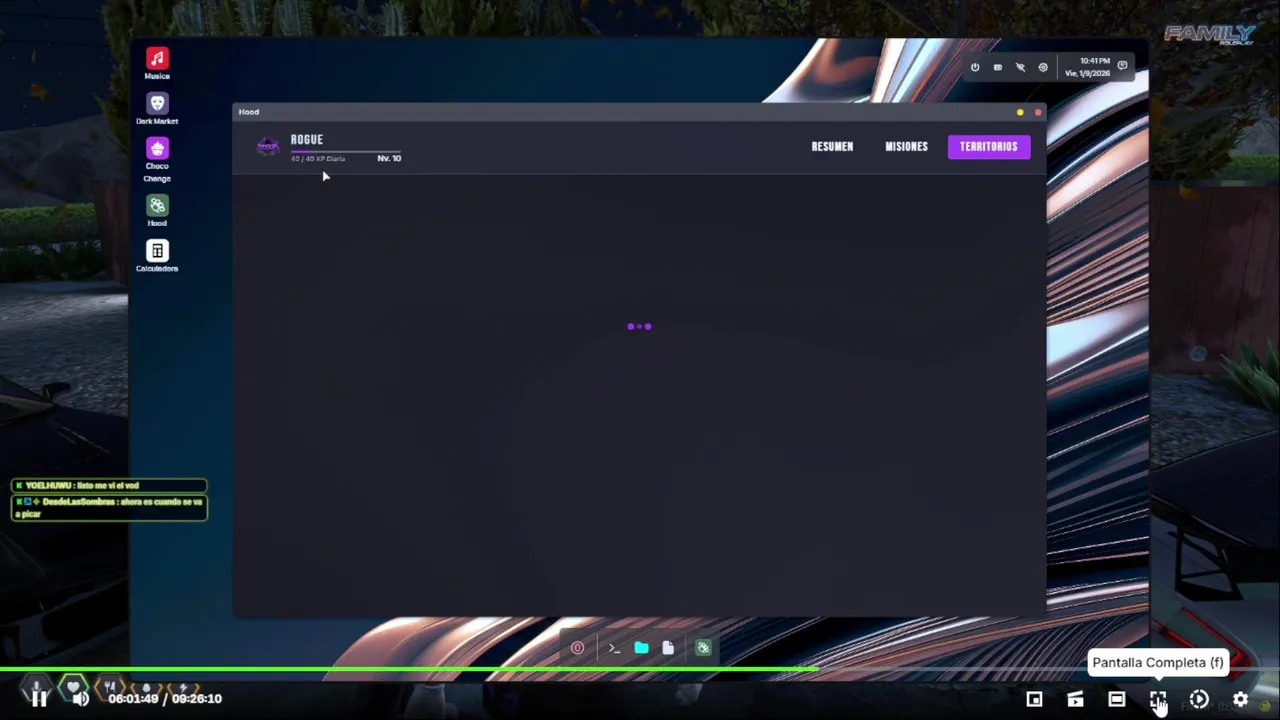Mute the video player volume

click(x=81, y=699)
